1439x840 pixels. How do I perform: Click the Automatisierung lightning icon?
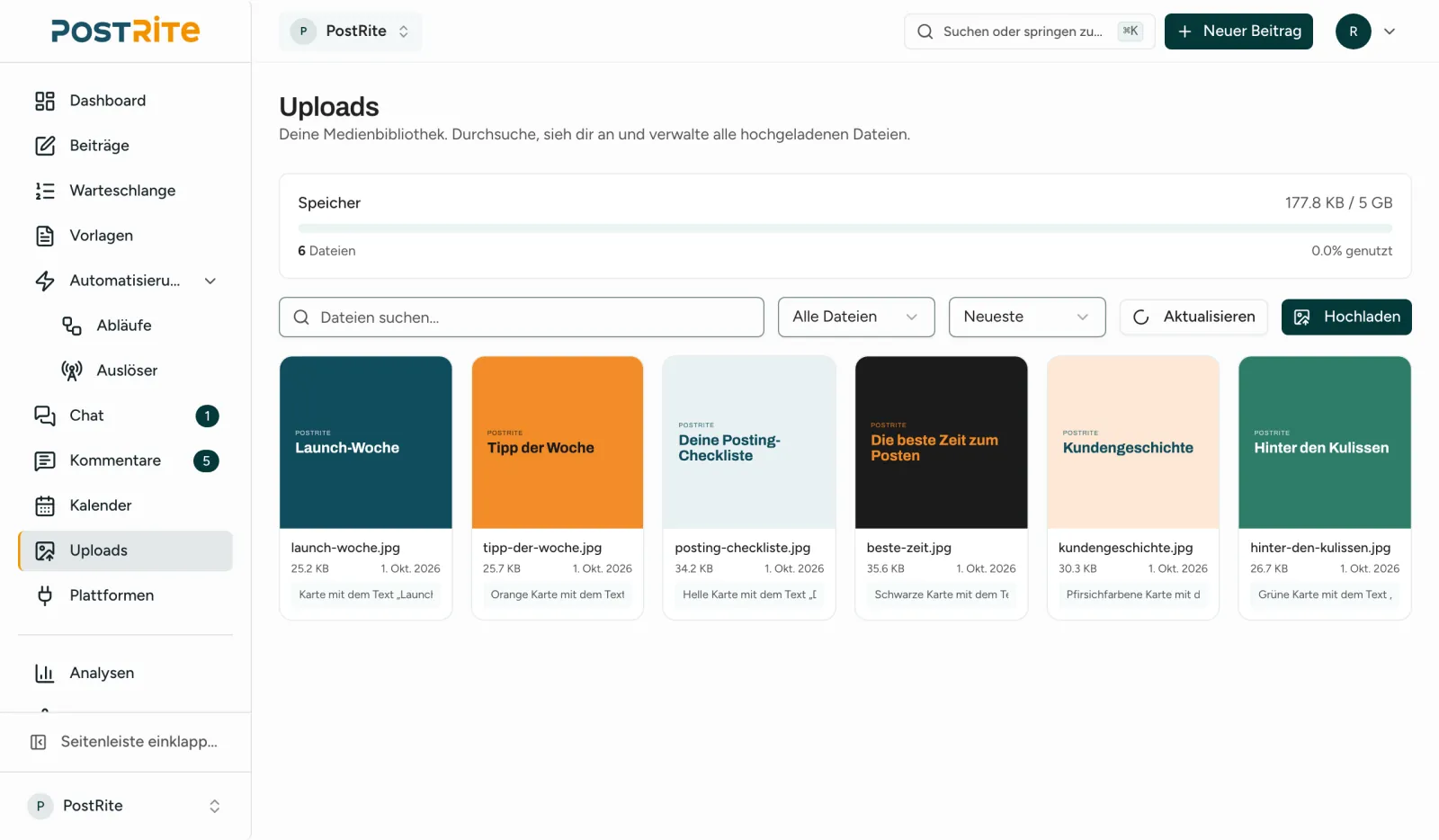pos(45,281)
